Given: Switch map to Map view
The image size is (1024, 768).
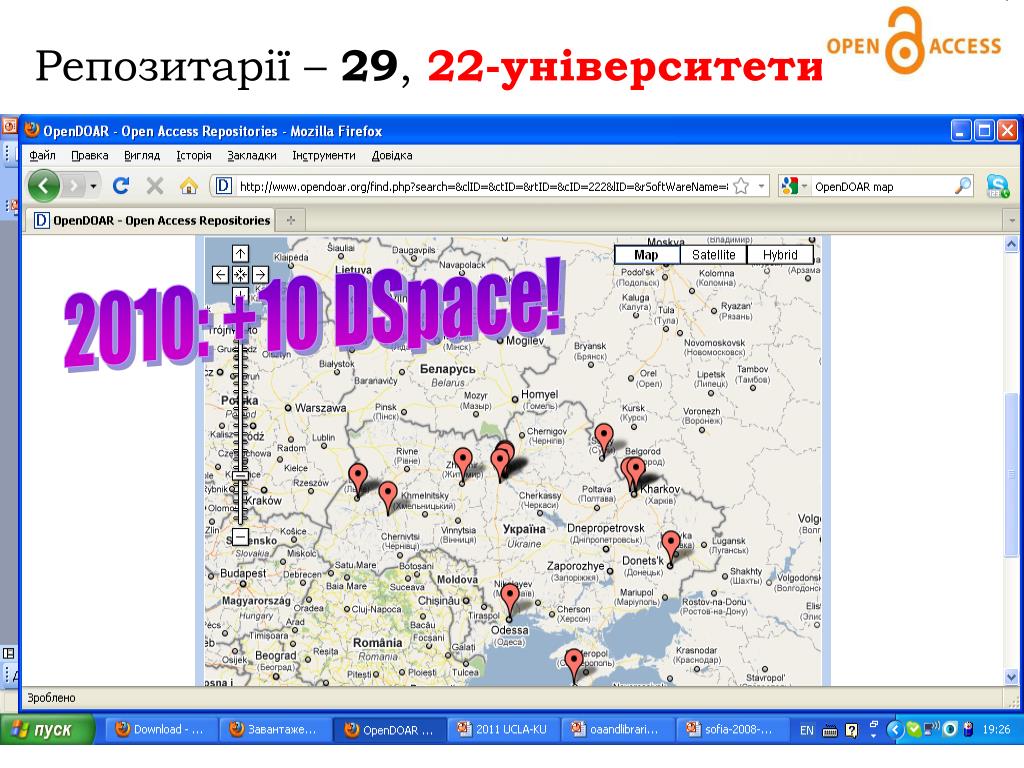Looking at the screenshot, I should [x=647, y=255].
